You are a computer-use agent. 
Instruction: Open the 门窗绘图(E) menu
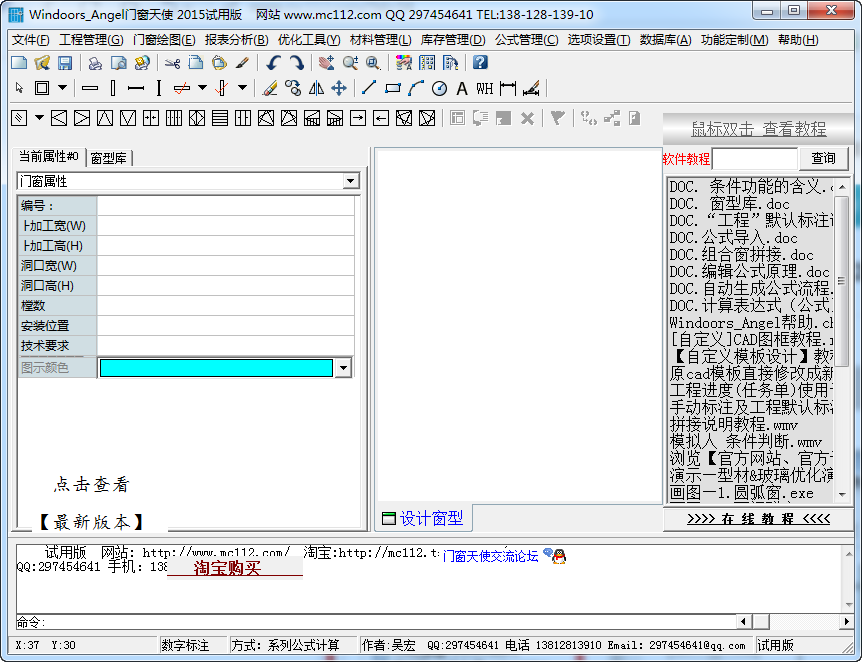(164, 40)
